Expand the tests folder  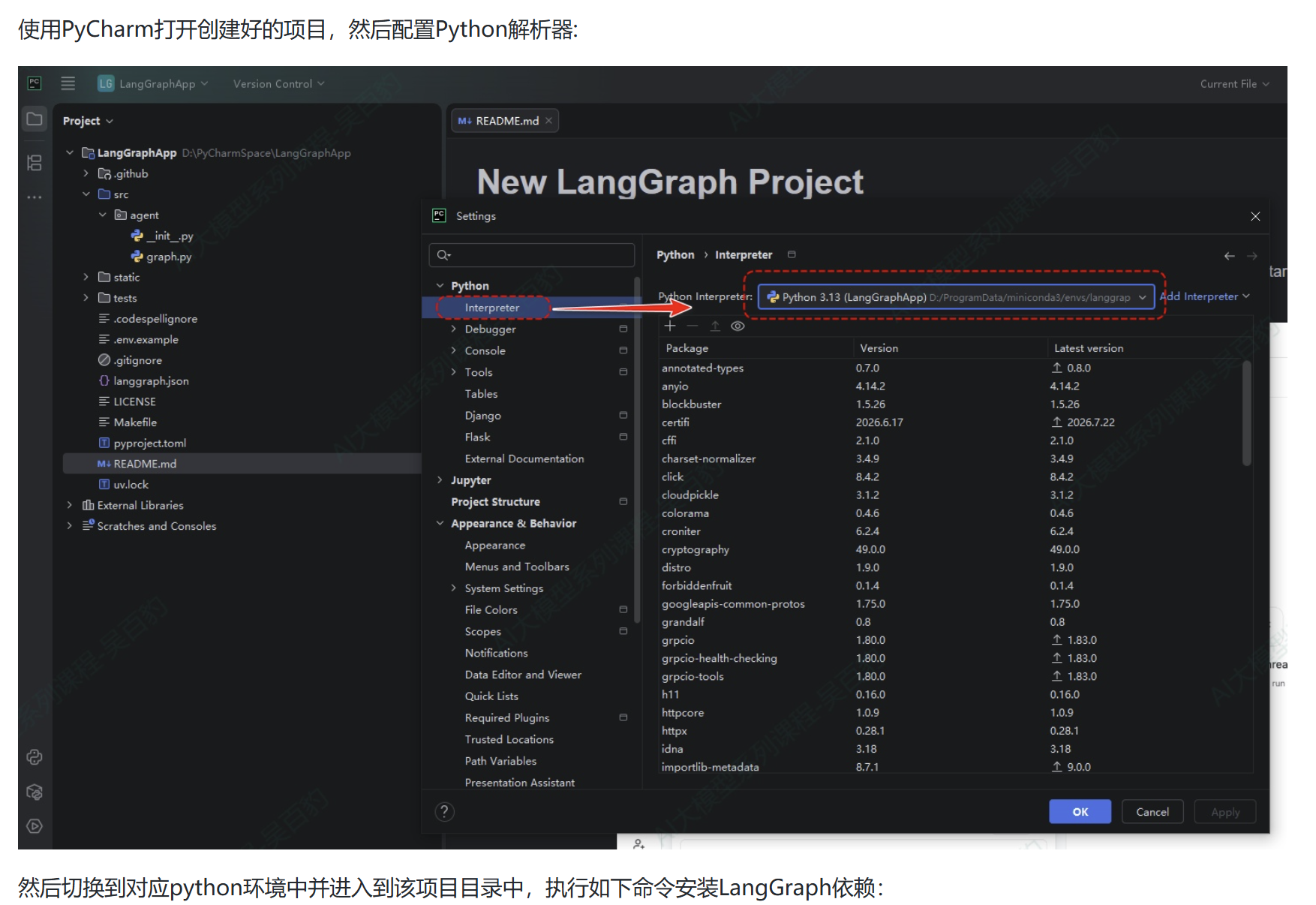click(86, 298)
